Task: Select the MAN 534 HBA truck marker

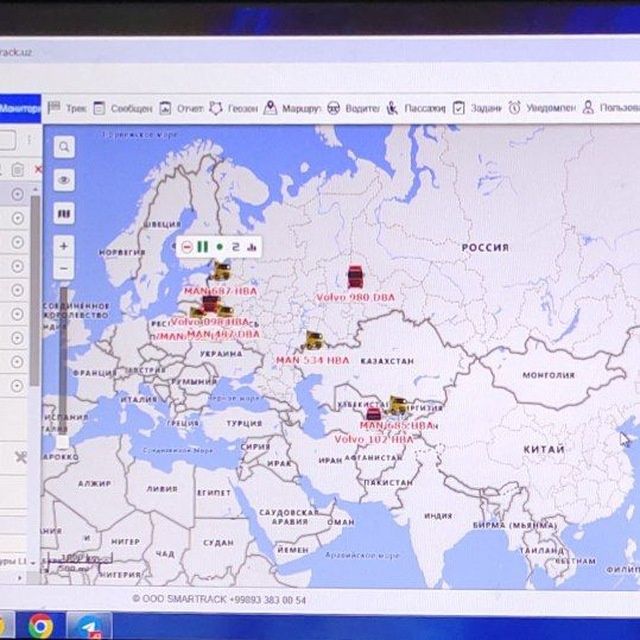Action: point(314,340)
